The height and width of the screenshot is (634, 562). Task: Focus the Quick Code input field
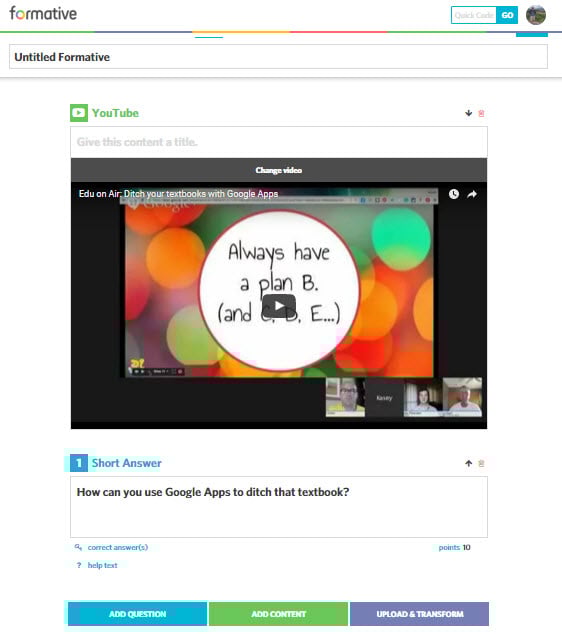pos(474,15)
